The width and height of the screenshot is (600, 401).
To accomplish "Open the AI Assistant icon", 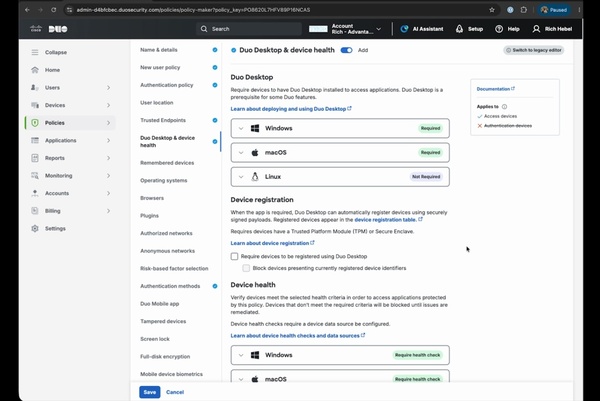I will coord(404,29).
